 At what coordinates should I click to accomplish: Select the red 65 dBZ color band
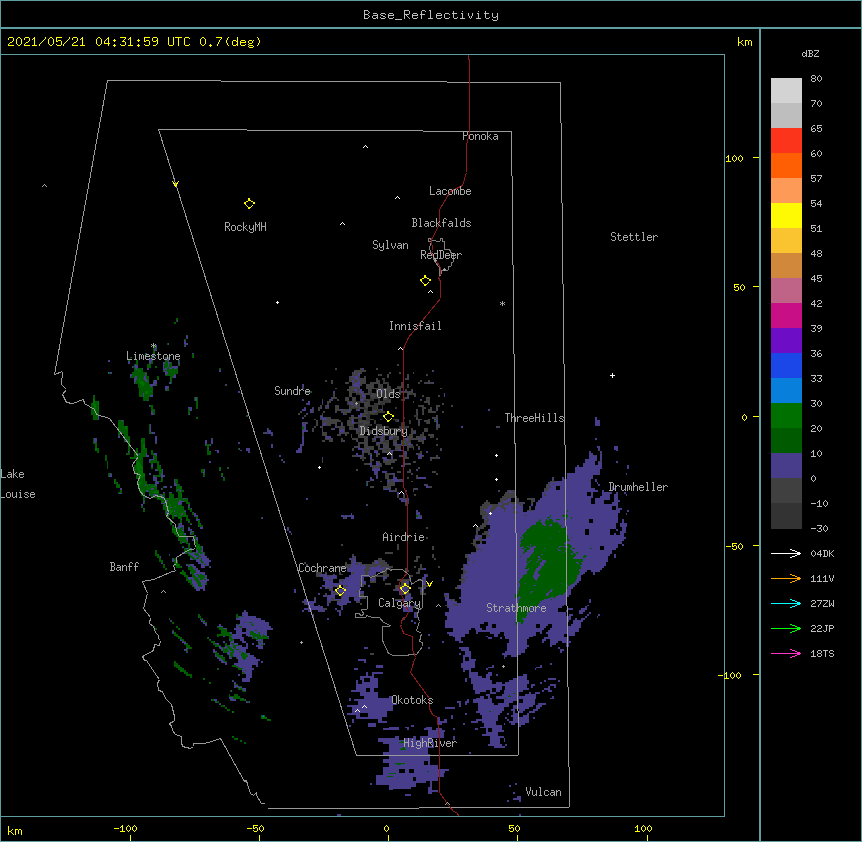coord(786,140)
